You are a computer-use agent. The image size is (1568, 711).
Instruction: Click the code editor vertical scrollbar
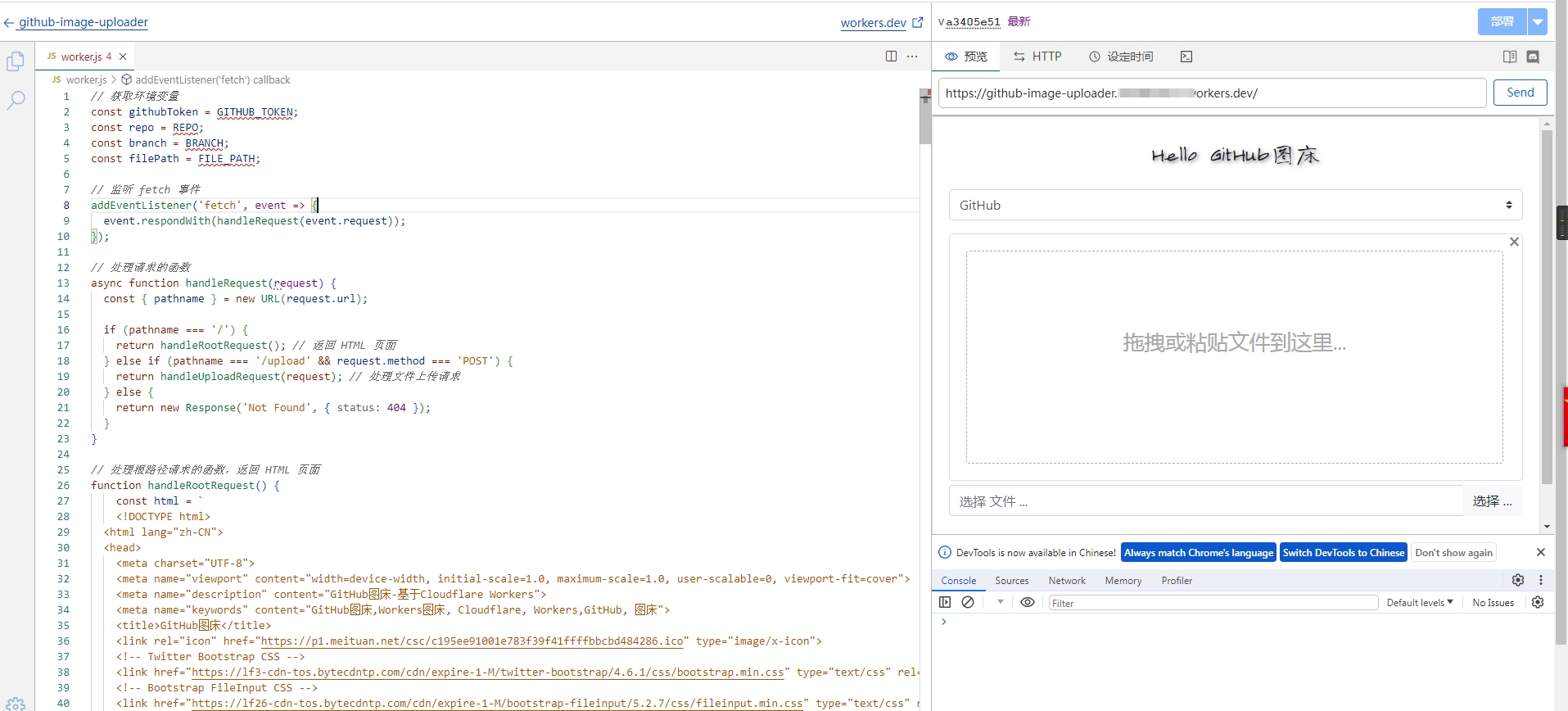(925, 116)
